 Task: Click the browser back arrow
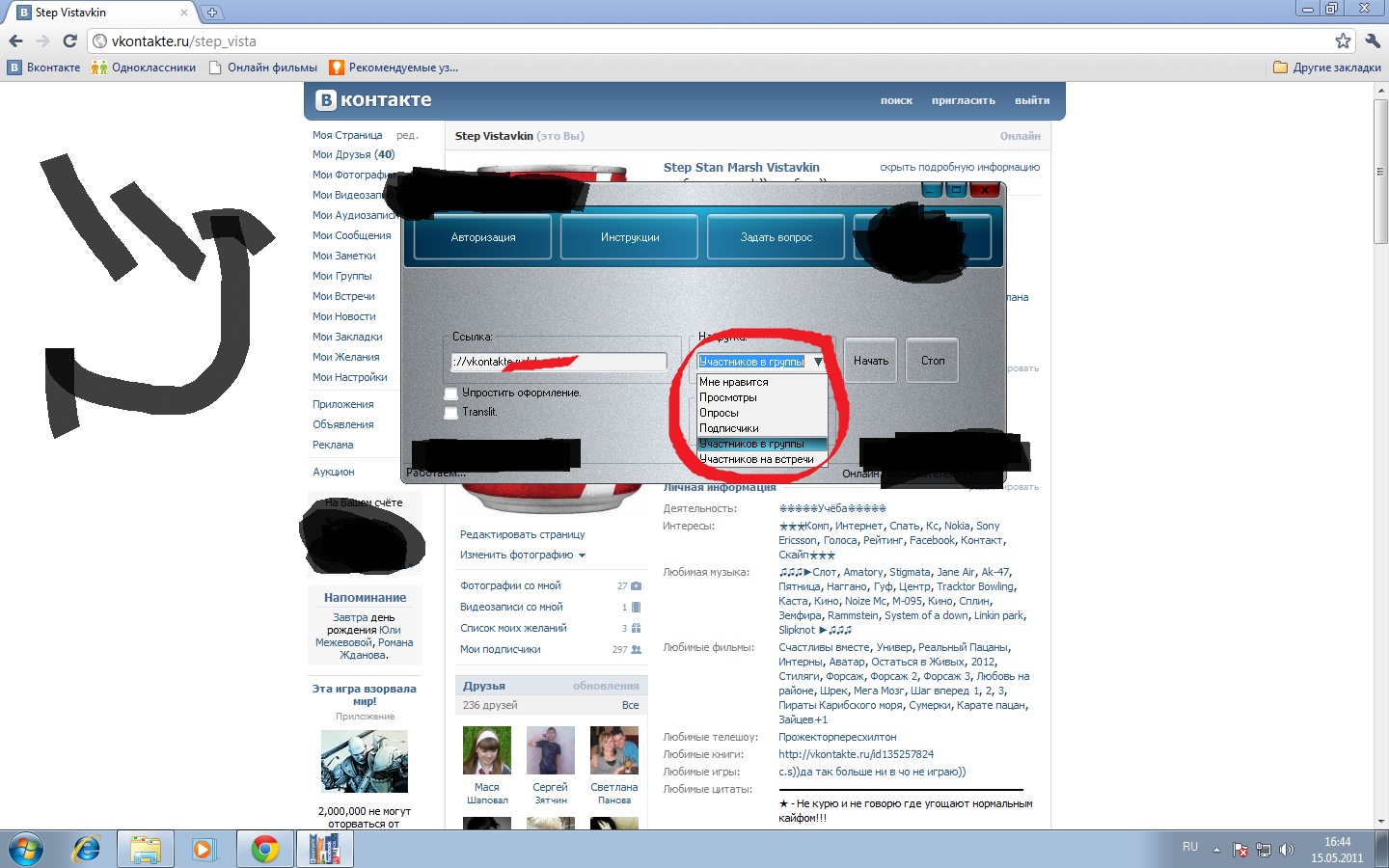pyautogui.click(x=15, y=41)
